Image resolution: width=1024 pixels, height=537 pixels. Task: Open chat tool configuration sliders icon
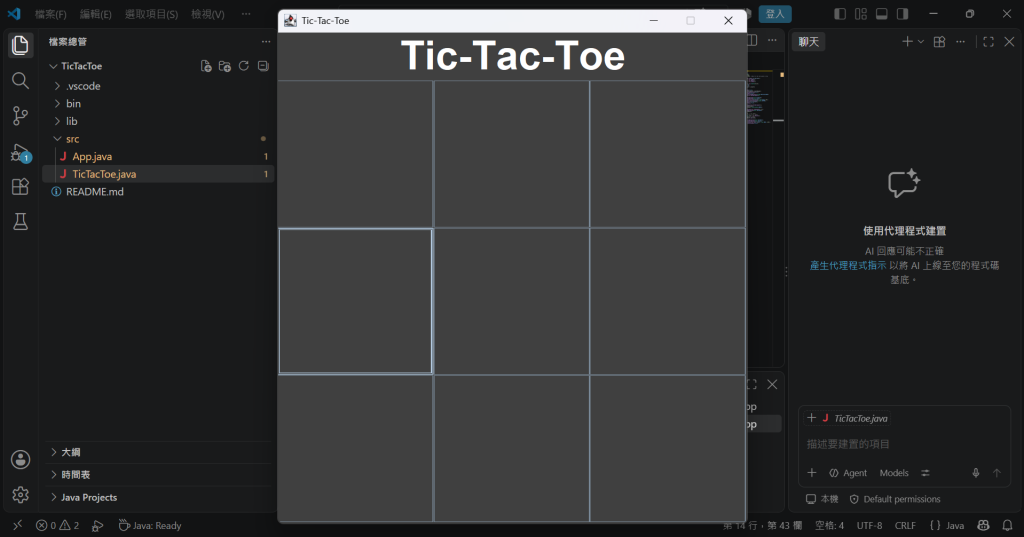925,473
